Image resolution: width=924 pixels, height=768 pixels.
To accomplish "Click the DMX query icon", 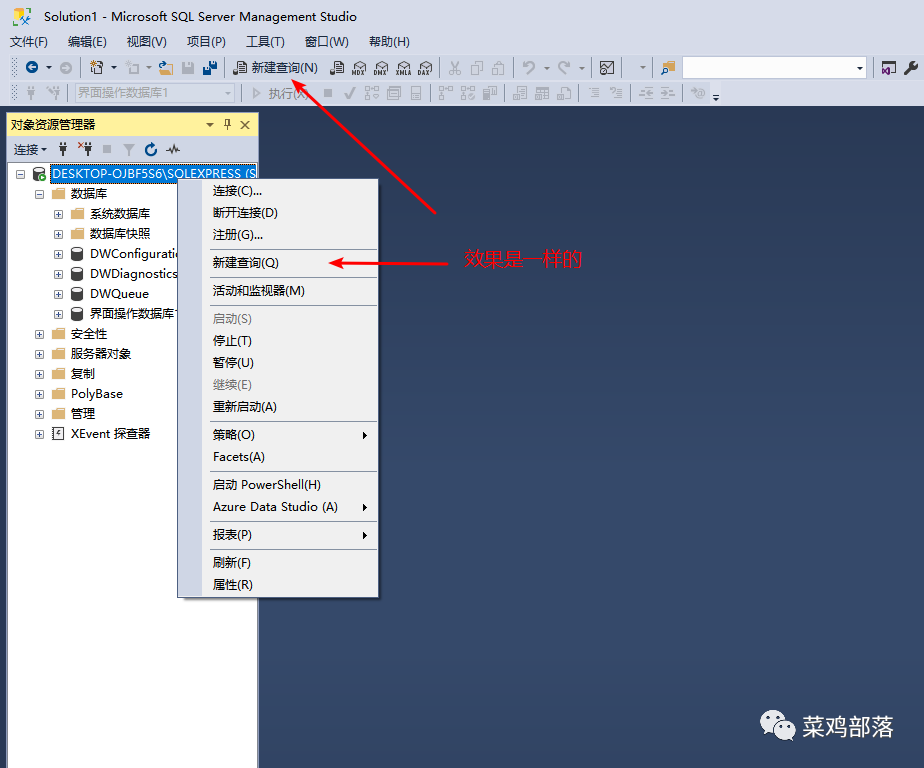I will (381, 68).
